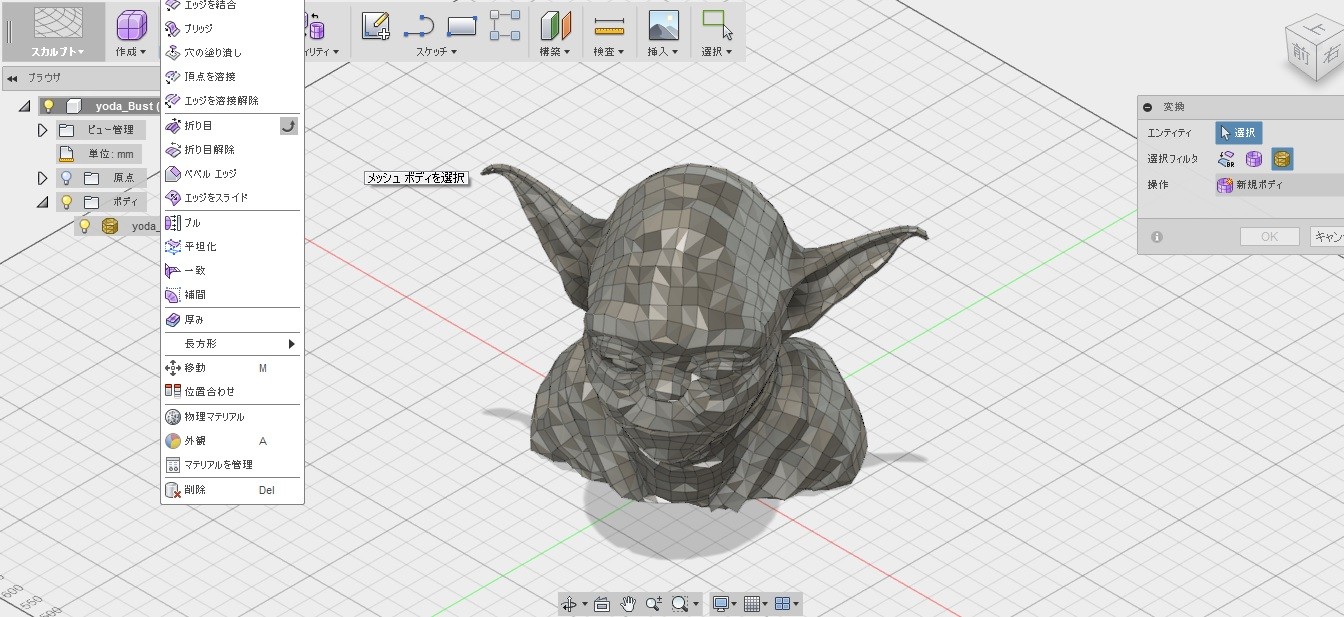Screen dimensions: 1344x617
Task: Click the component icon beside yoda_Bust
Action: 74,106
